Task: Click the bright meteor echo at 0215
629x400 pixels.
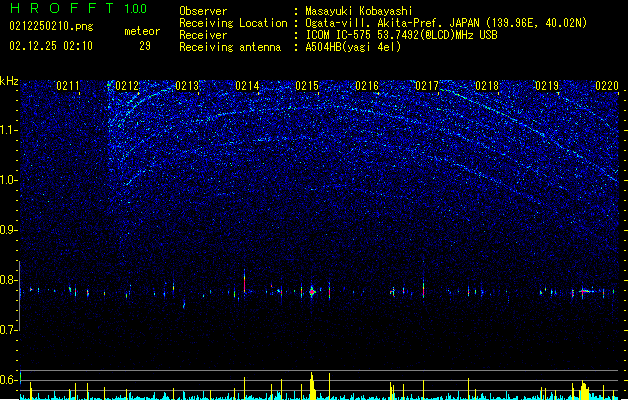Action: point(312,292)
